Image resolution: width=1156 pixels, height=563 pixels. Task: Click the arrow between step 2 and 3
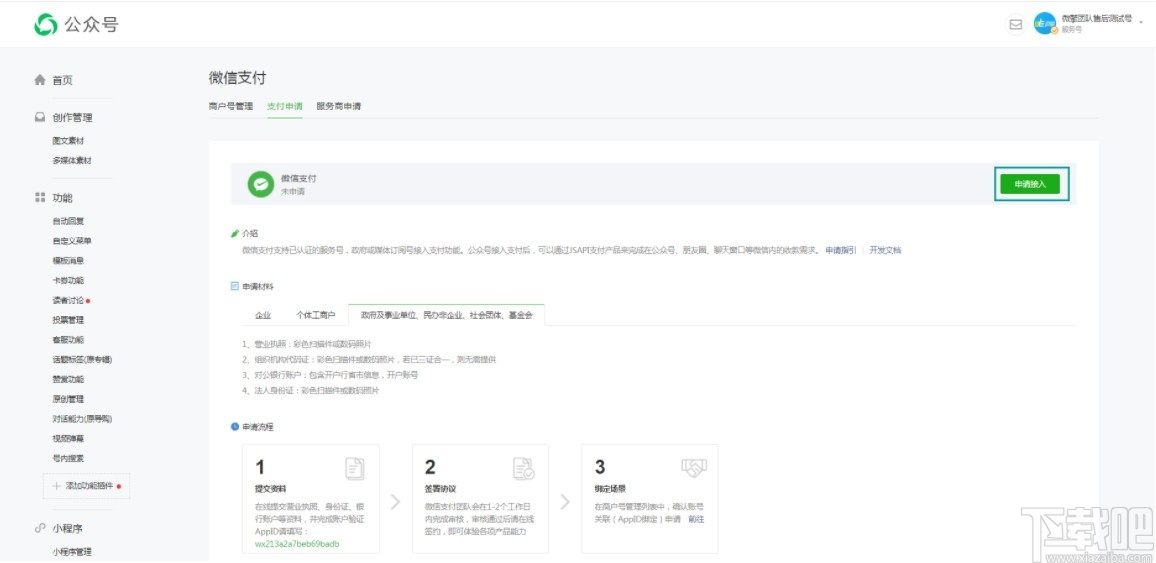[x=565, y=502]
